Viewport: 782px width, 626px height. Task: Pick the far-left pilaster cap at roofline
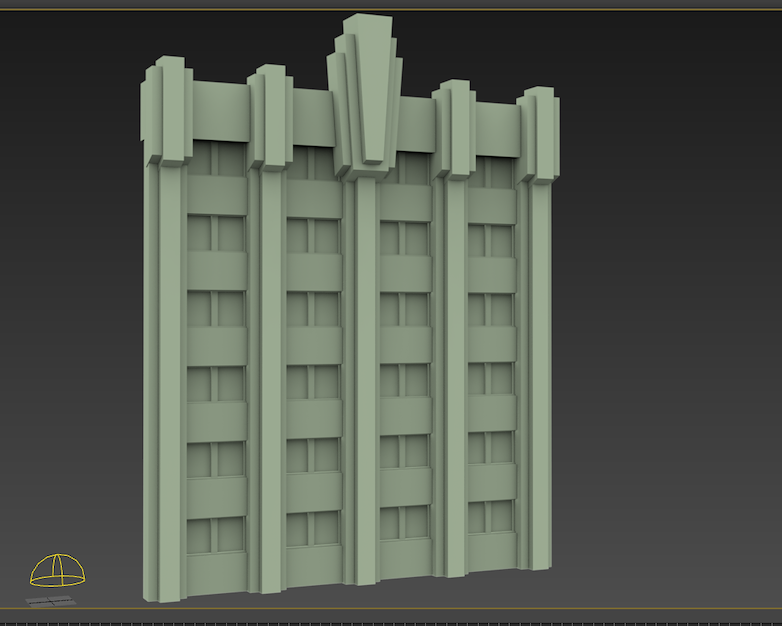point(168,110)
